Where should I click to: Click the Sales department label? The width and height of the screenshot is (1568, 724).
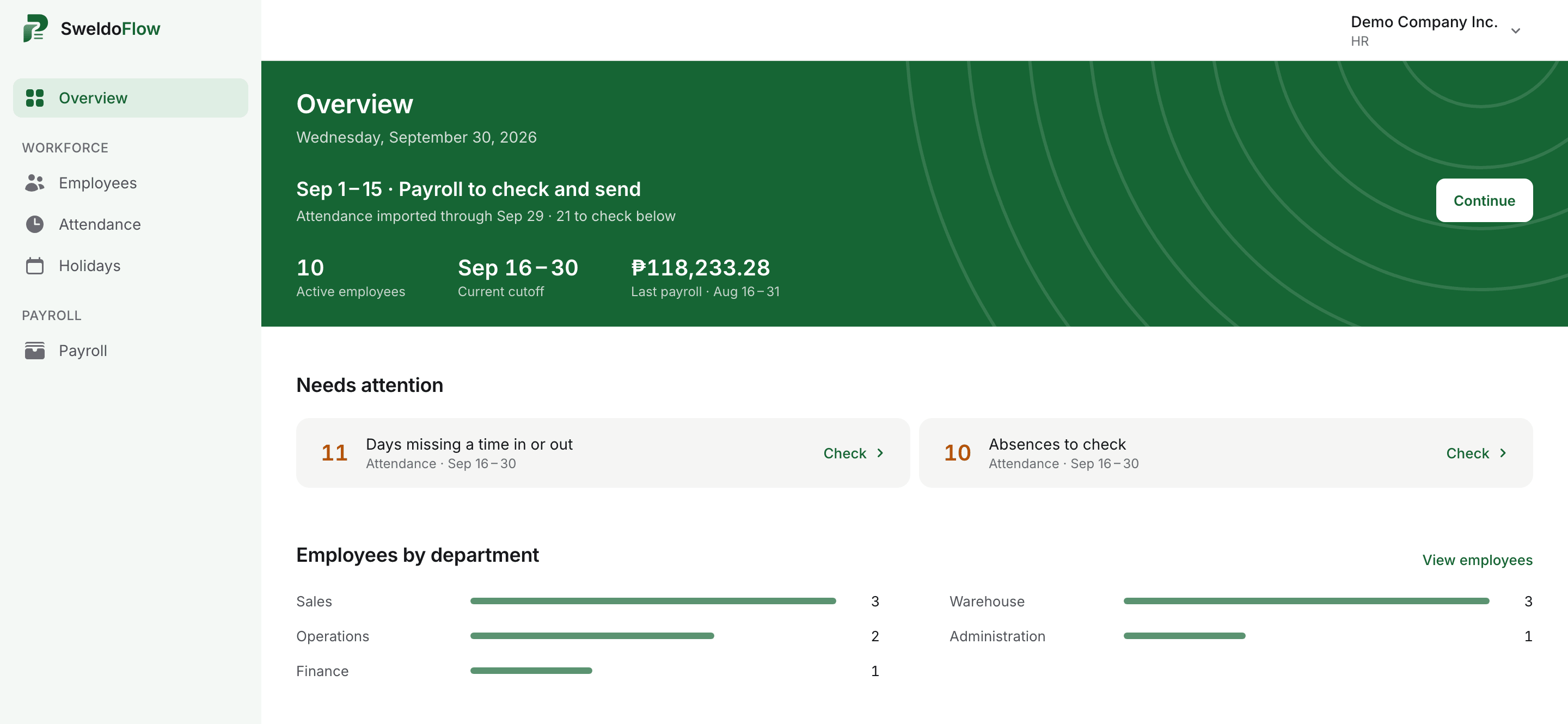click(x=314, y=601)
